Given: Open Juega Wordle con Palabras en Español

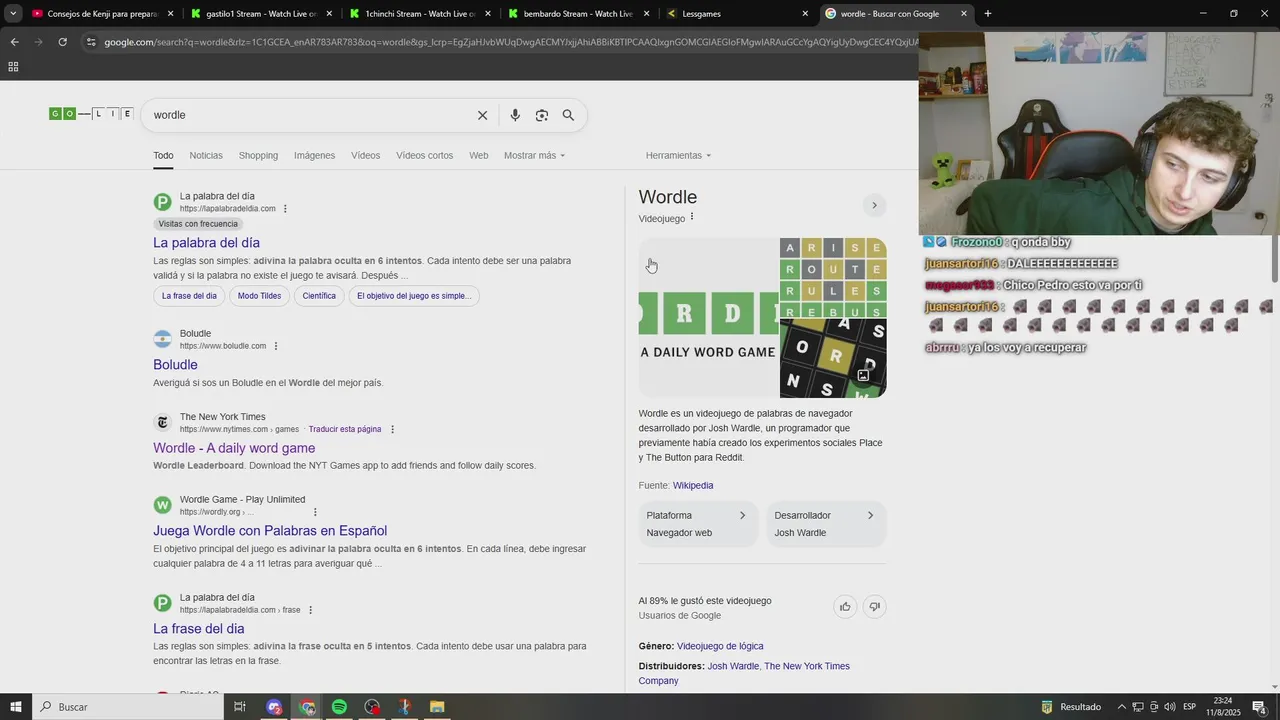Looking at the screenshot, I should (270, 531).
